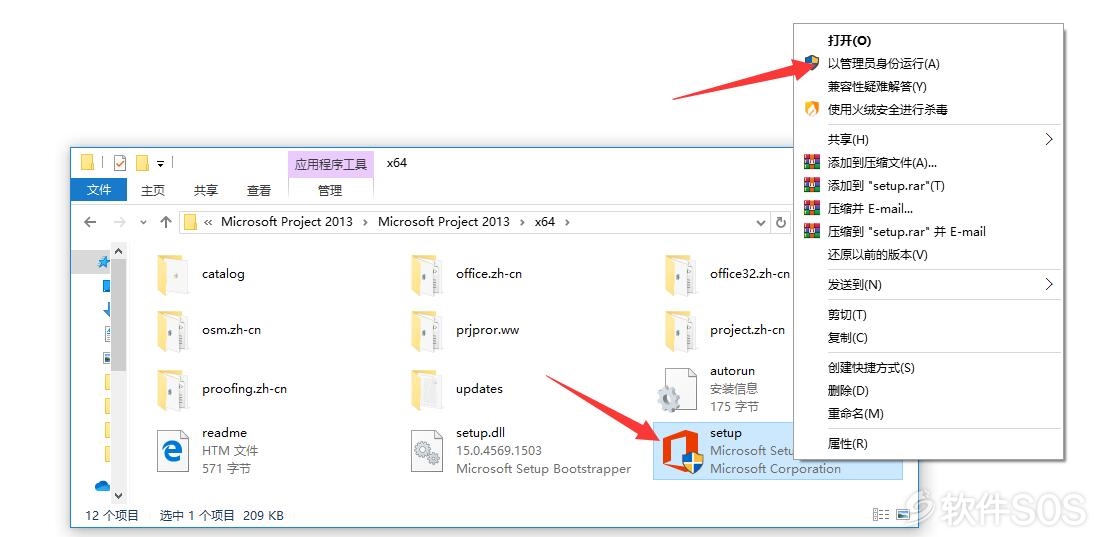Screen dimensions: 1103x537
Task: Select 创建快捷方式(S) entry
Action: 929,367
